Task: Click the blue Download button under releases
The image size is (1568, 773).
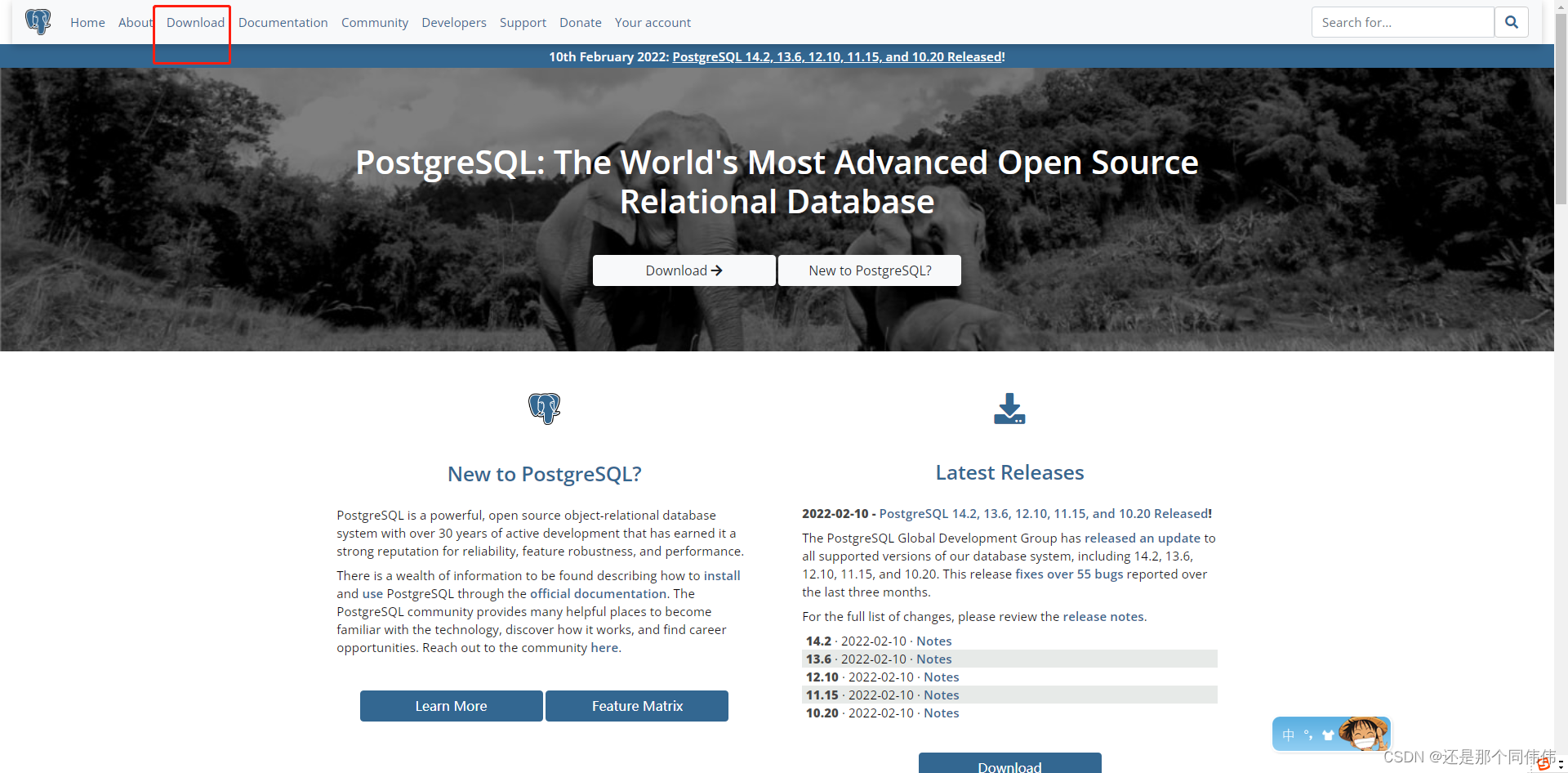Action: (x=1009, y=764)
